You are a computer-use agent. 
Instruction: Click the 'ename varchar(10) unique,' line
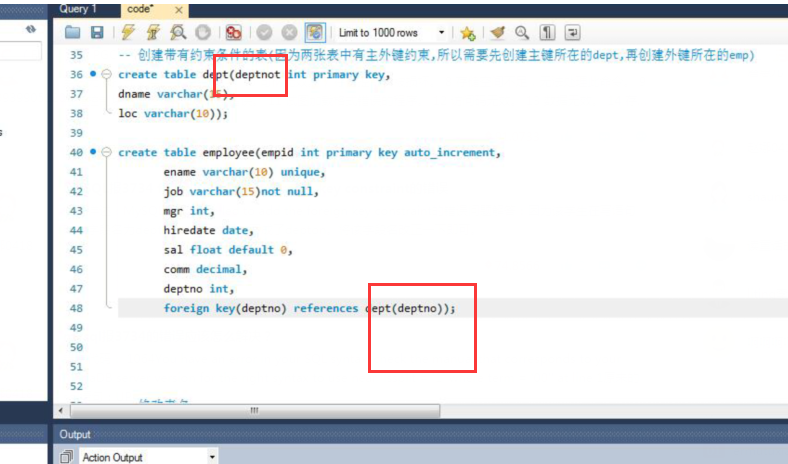coord(244,172)
